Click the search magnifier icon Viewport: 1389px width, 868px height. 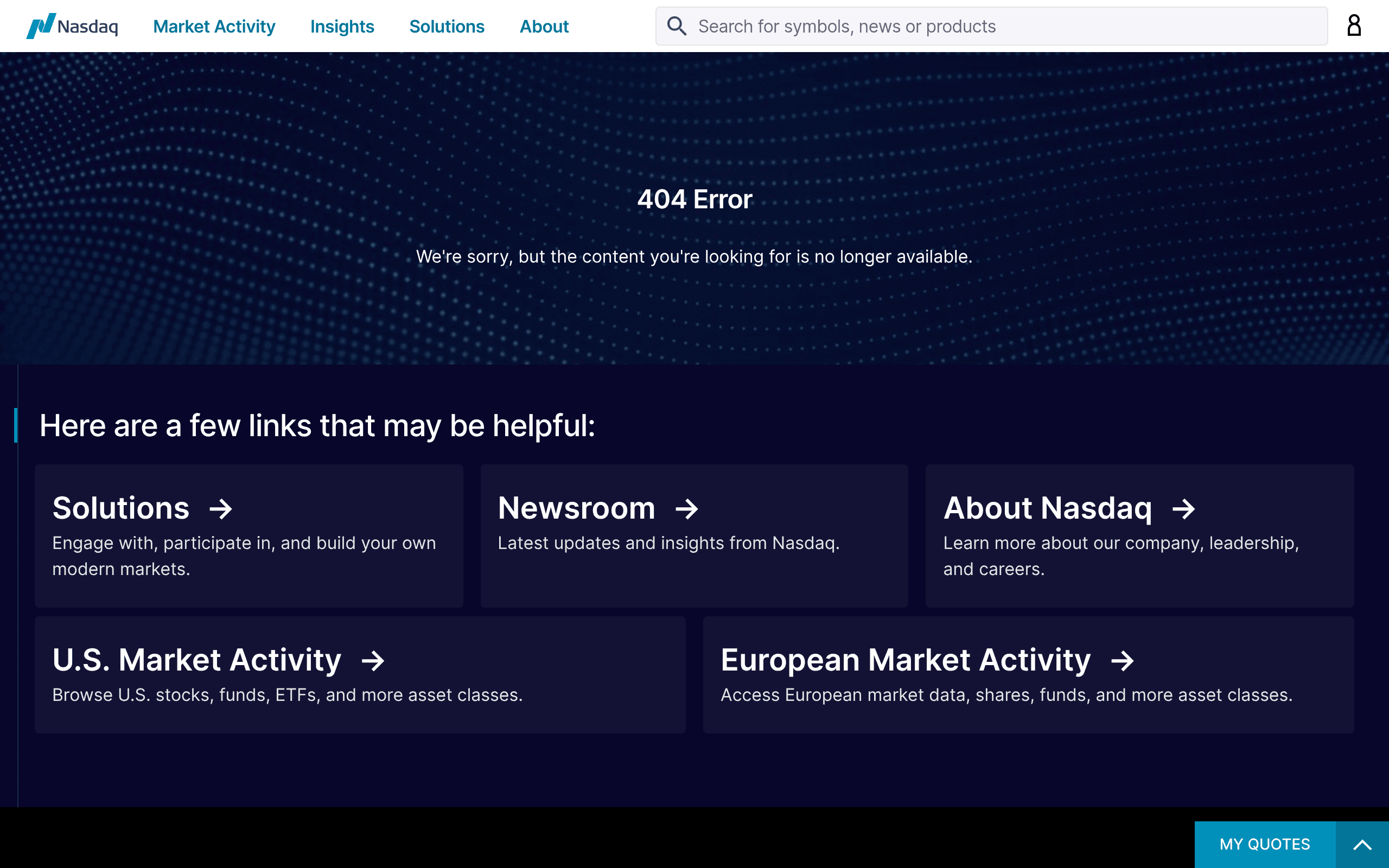click(x=677, y=26)
